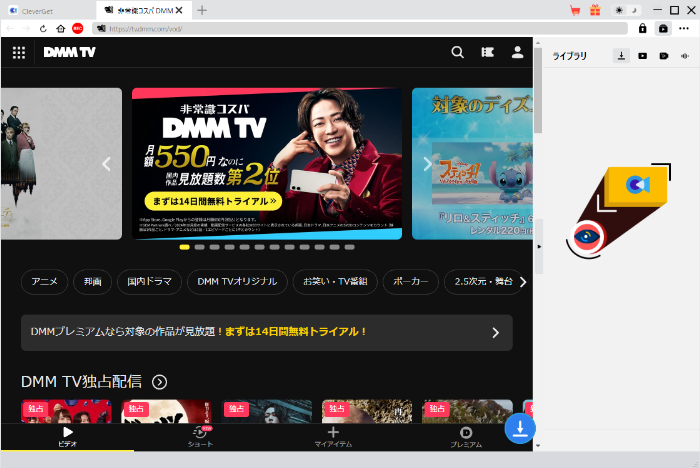Open the first 独占 thumbnail
Image resolution: width=700 pixels, height=468 pixels.
click(x=66, y=411)
